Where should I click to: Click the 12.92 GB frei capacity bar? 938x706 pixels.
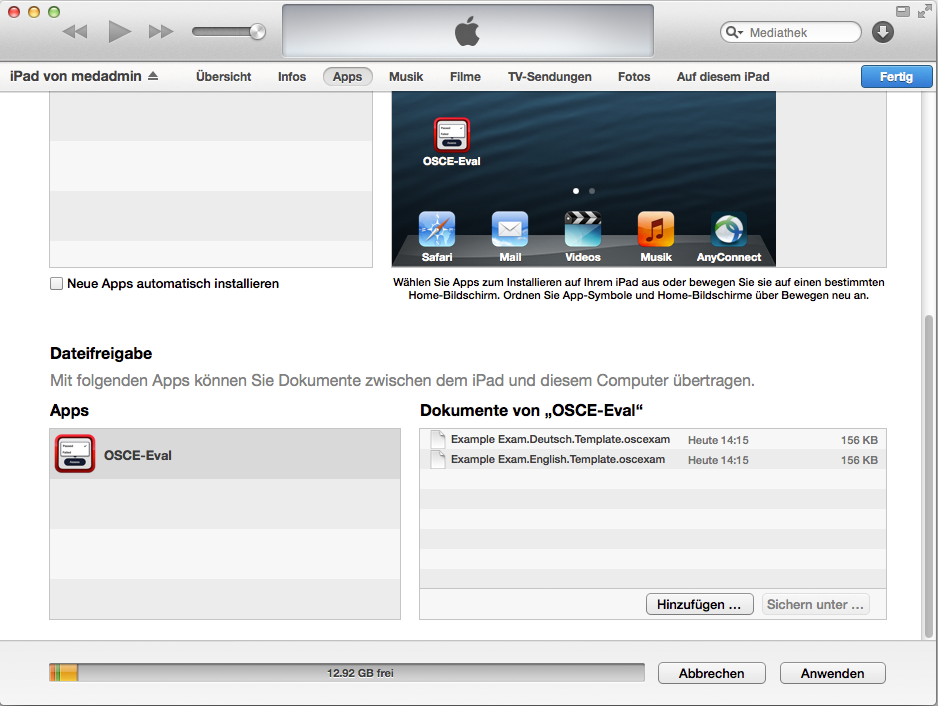tap(347, 673)
